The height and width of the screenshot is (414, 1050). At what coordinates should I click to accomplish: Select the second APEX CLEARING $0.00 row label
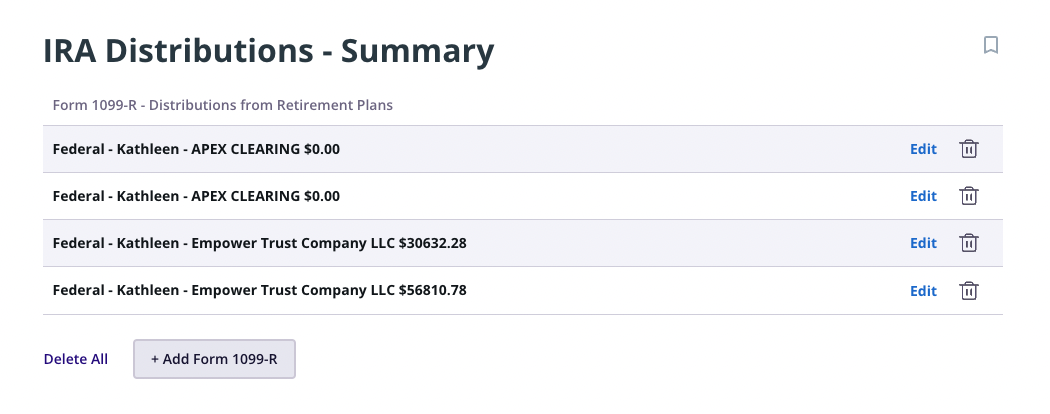point(196,196)
